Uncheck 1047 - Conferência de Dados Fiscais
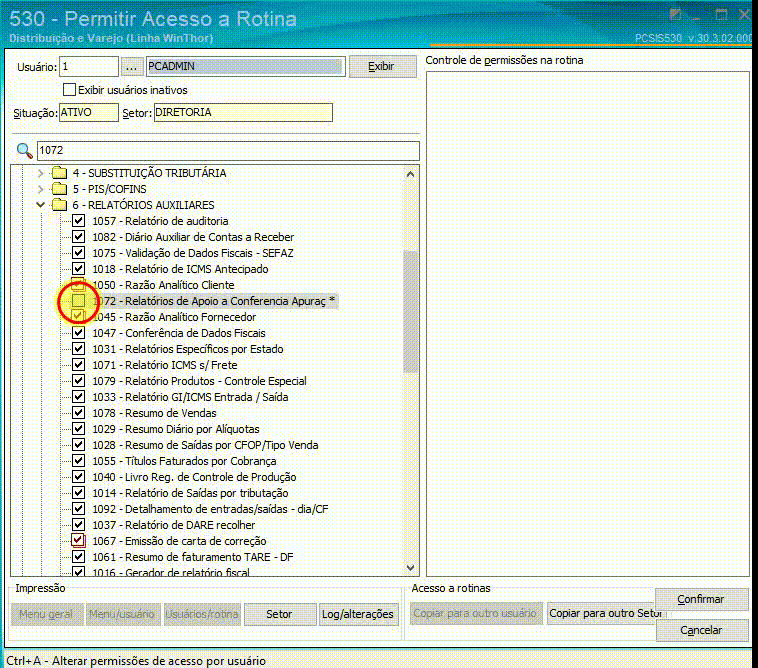Image resolution: width=758 pixels, height=668 pixels. pos(78,333)
